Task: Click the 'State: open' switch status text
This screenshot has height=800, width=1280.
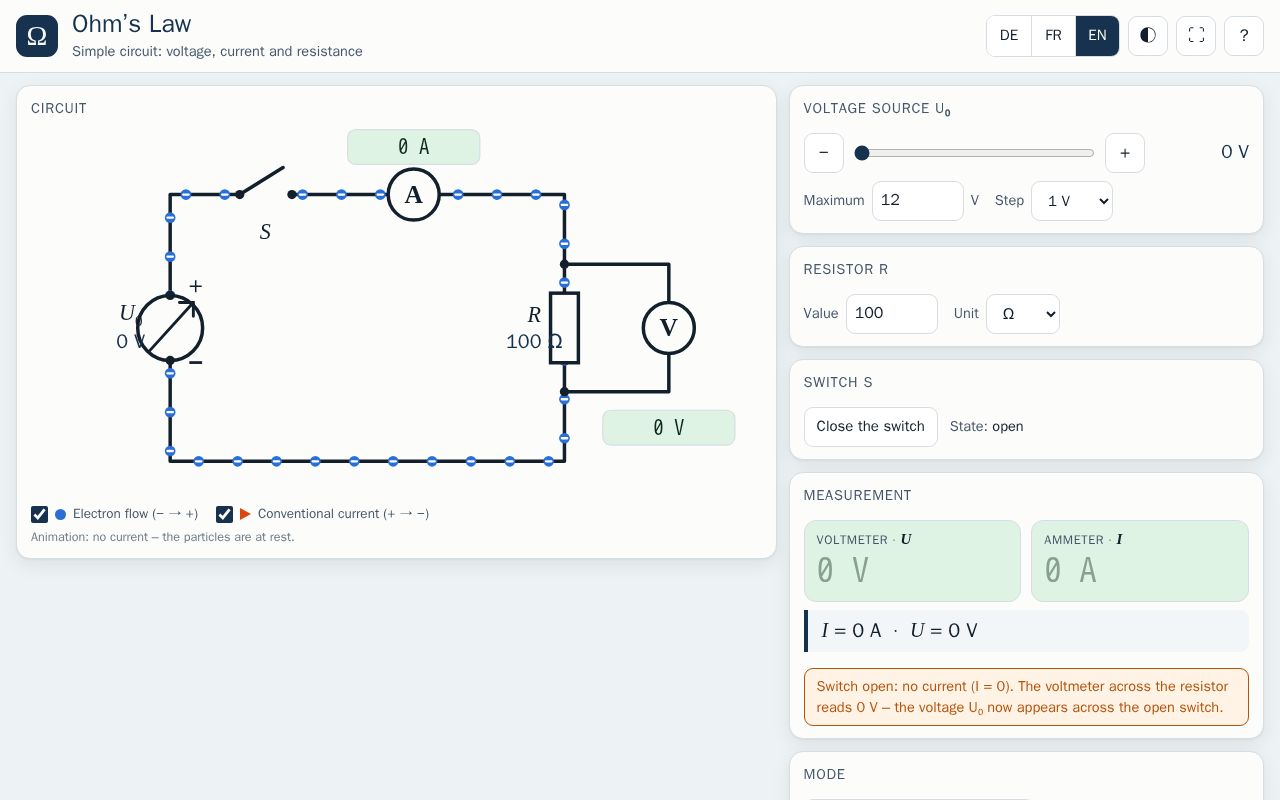Action: 987,427
